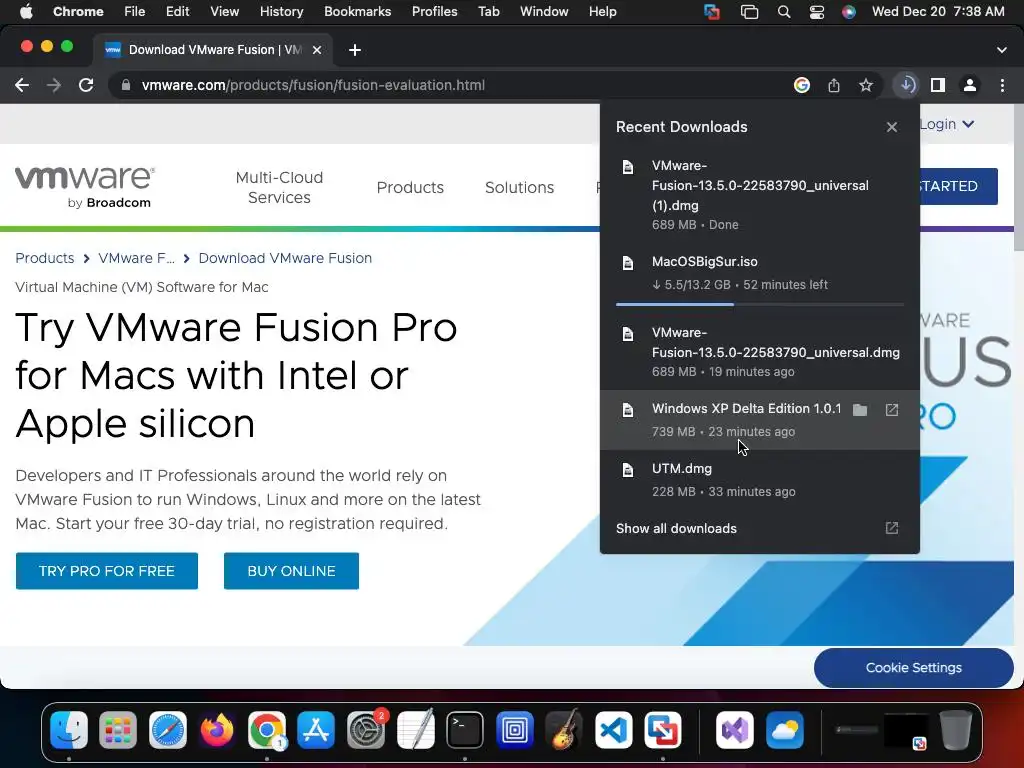1024x768 pixels.
Task: Click the BUY ONLINE button
Action: (291, 571)
